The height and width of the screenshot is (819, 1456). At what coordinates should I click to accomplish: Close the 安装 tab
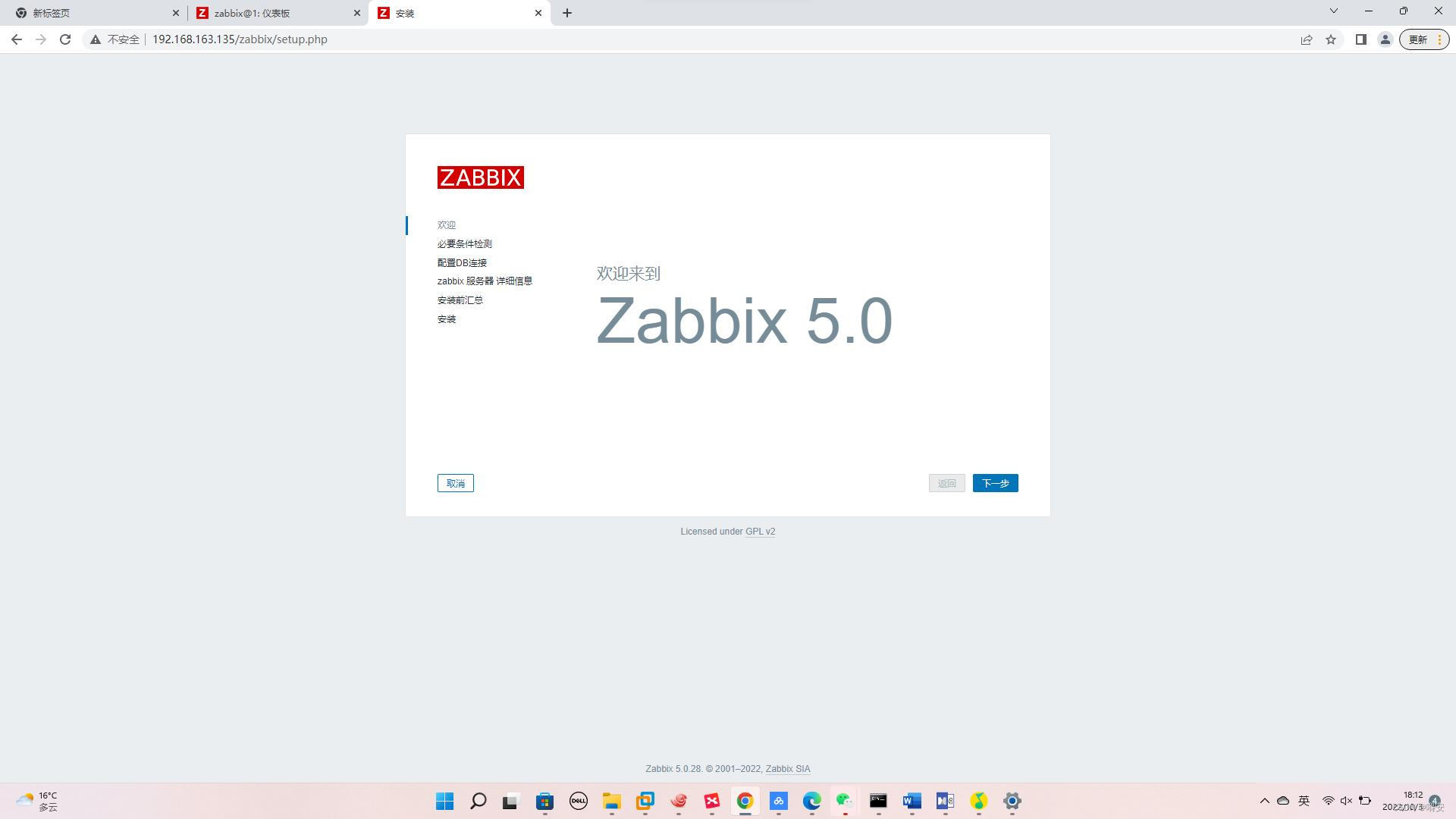[538, 13]
